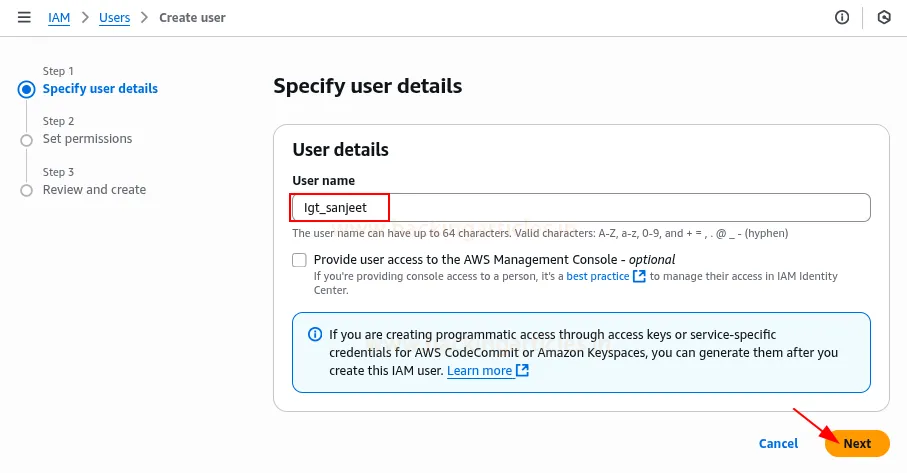Click the 'Create user' breadcrumb text
907x473 pixels.
(192, 17)
